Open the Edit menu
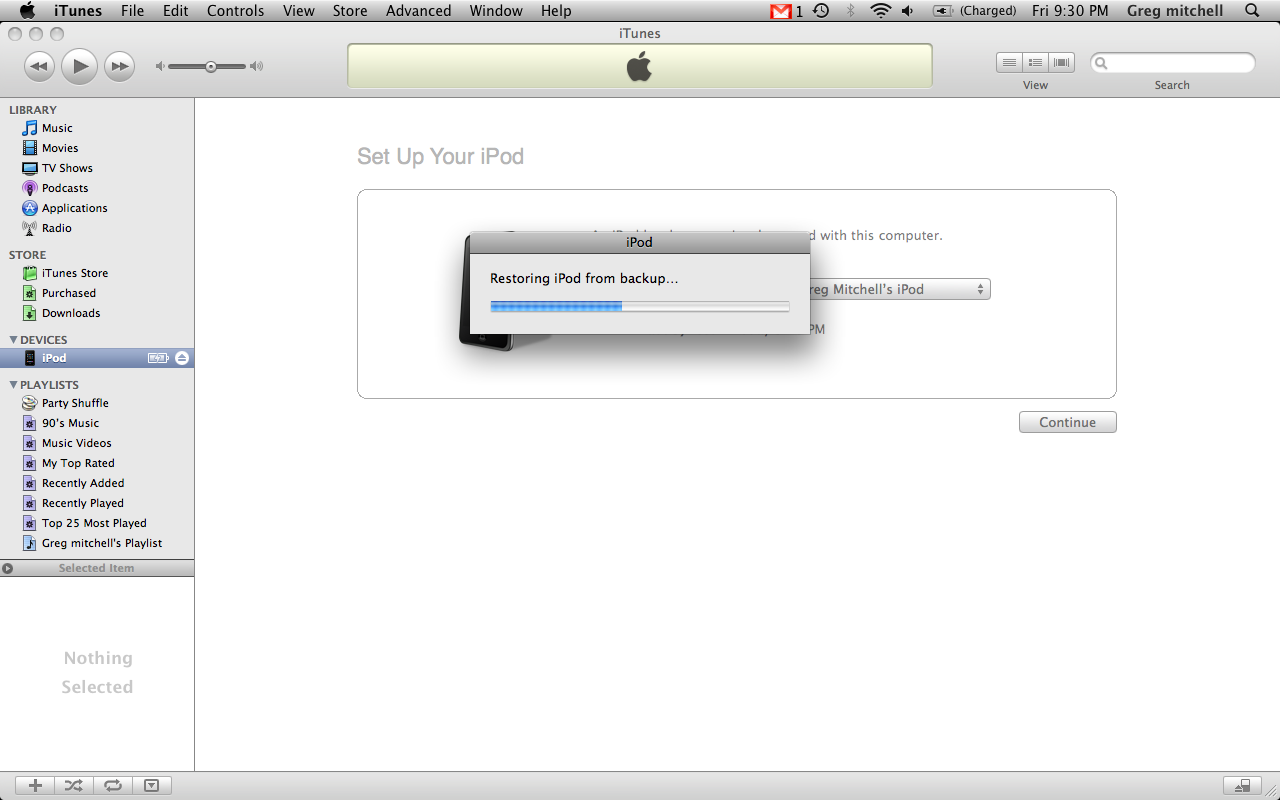The height and width of the screenshot is (800, 1280). (175, 11)
